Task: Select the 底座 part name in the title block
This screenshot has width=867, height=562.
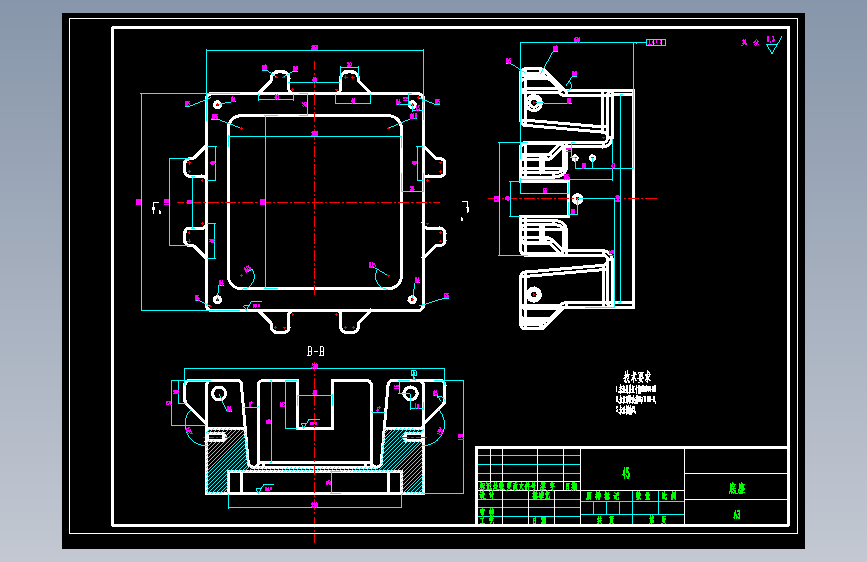Action: click(x=737, y=488)
